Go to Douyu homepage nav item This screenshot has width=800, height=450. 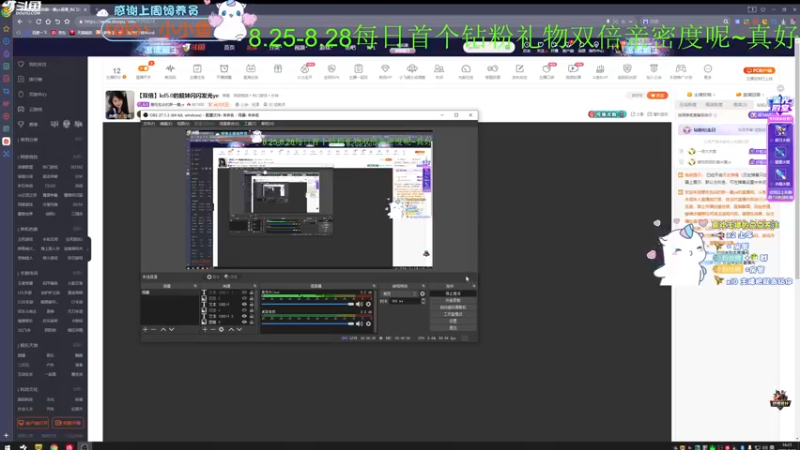point(229,47)
